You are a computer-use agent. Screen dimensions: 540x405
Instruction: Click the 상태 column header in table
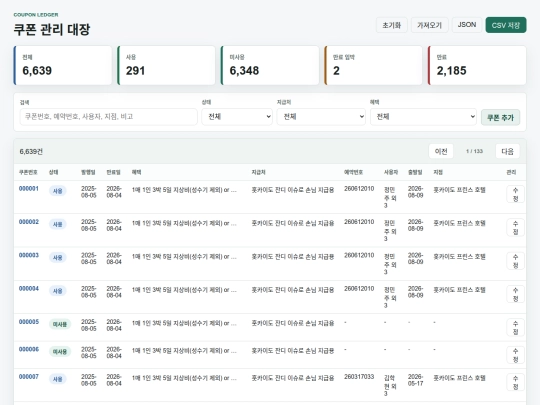click(53, 172)
